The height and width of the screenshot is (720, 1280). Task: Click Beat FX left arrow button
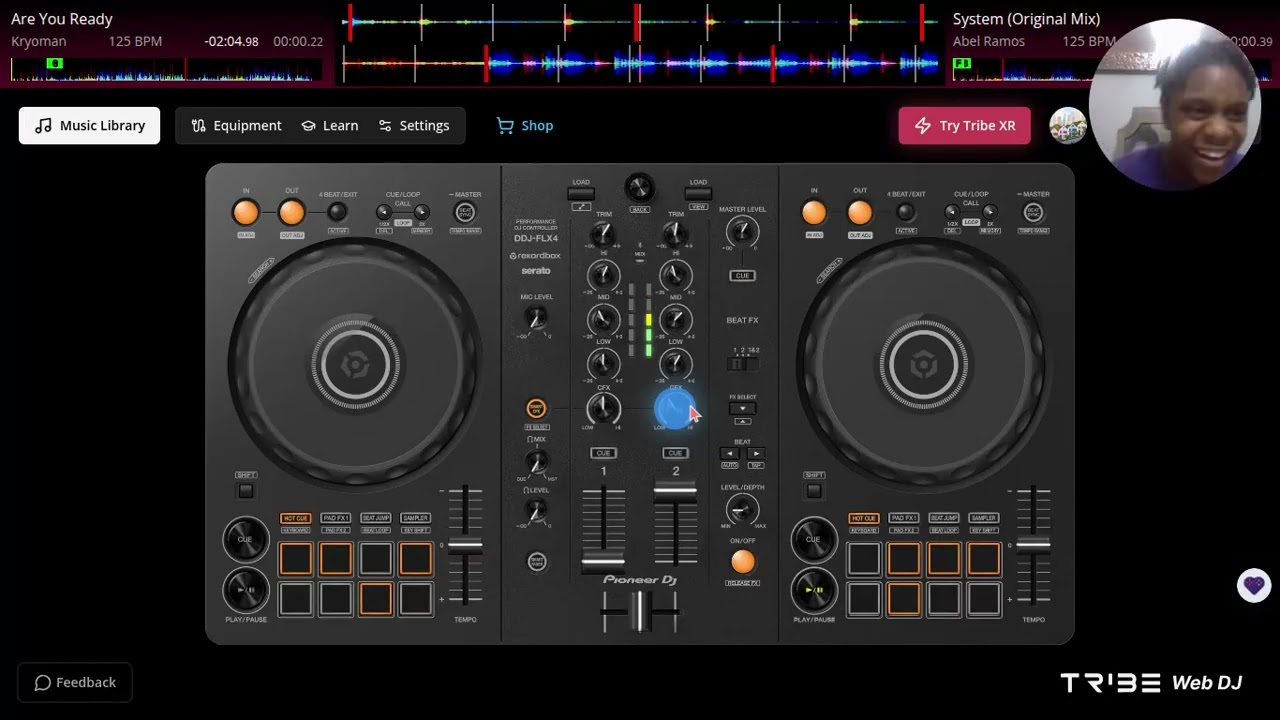point(729,453)
